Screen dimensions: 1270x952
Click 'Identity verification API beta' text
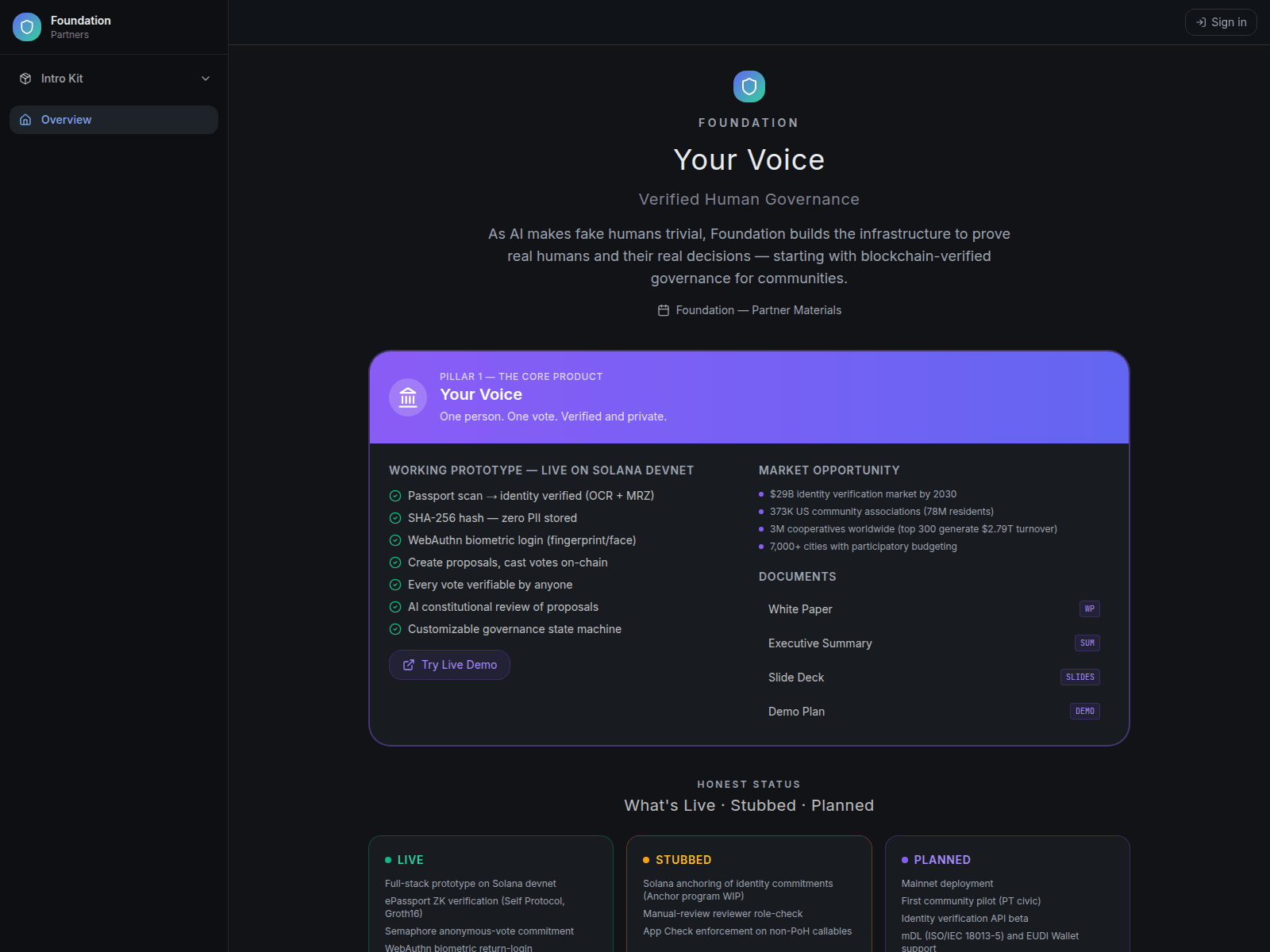pos(964,919)
